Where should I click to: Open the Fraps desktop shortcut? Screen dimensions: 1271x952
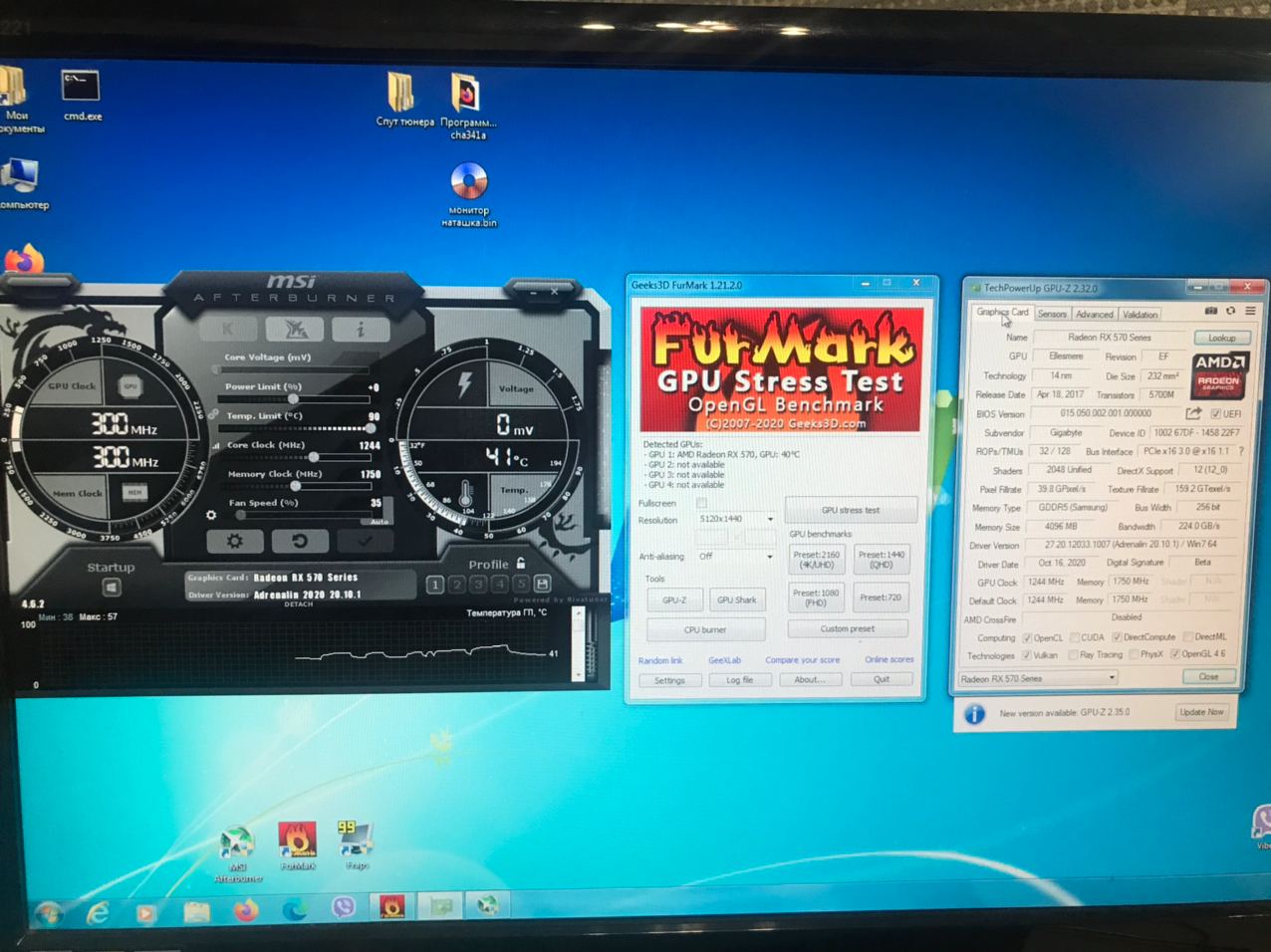[356, 844]
